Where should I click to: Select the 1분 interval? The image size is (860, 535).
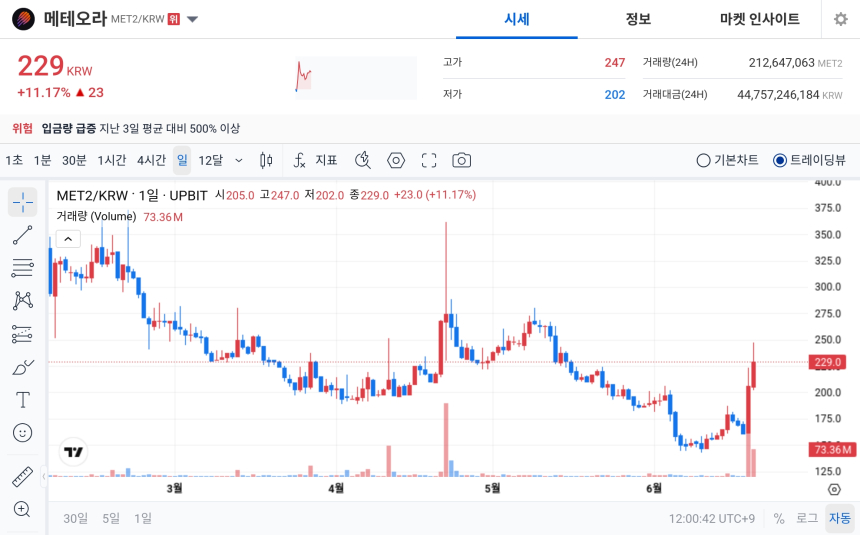[x=42, y=160]
